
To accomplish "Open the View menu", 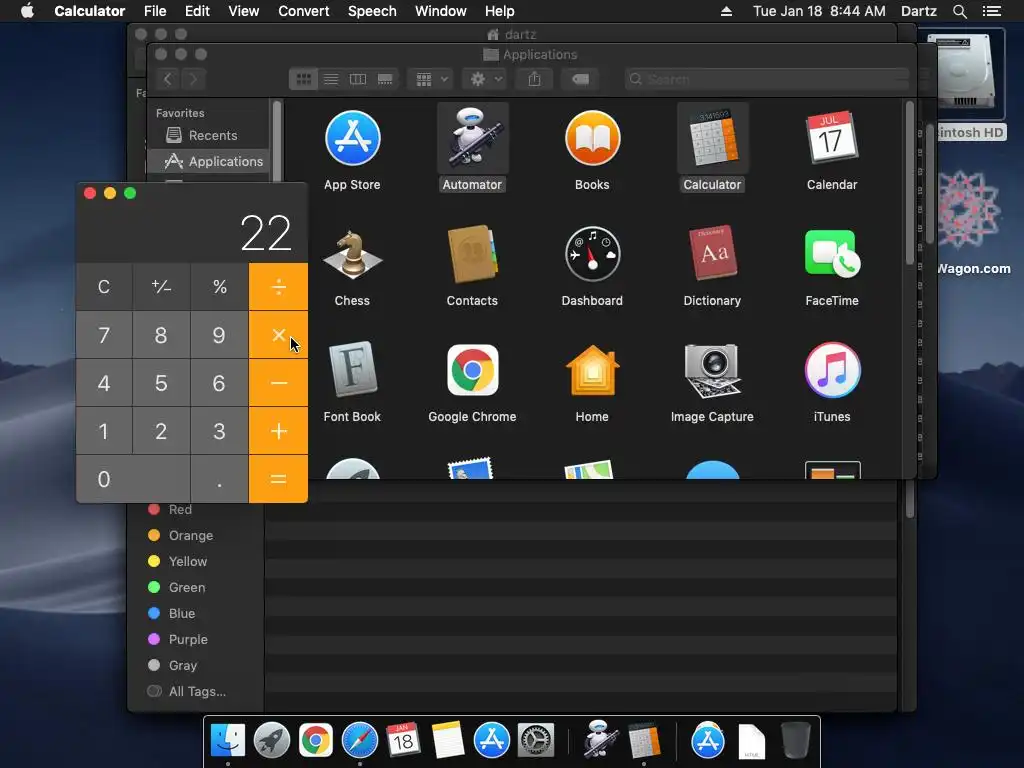I will [x=244, y=11].
